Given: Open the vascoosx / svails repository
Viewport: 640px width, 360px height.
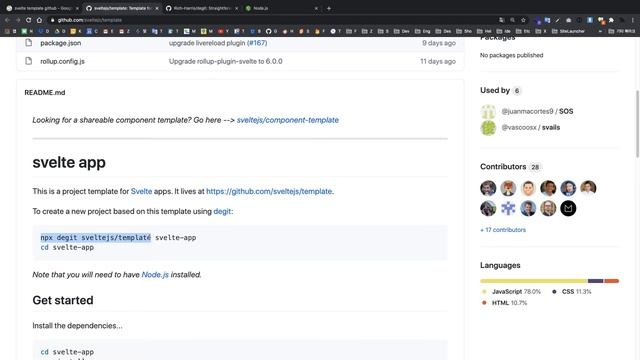Looking at the screenshot, I should (531, 127).
